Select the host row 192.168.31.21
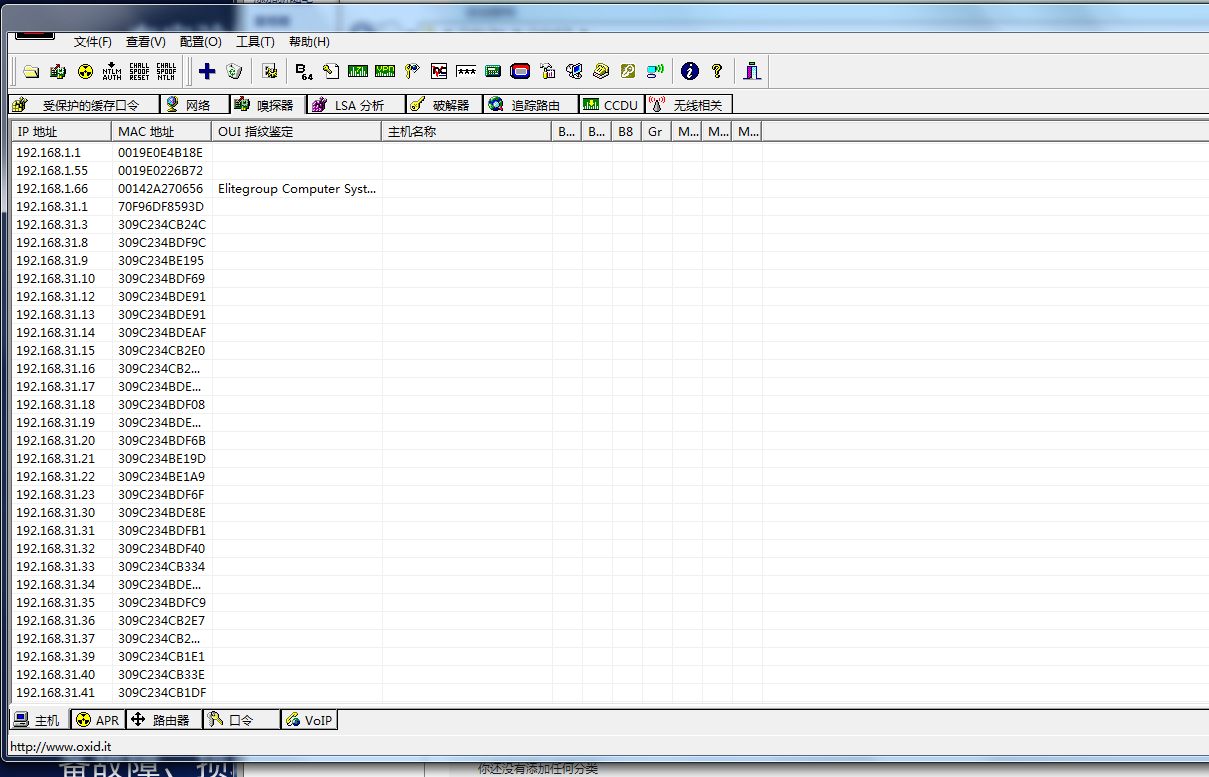This screenshot has width=1209, height=777. pos(387,459)
